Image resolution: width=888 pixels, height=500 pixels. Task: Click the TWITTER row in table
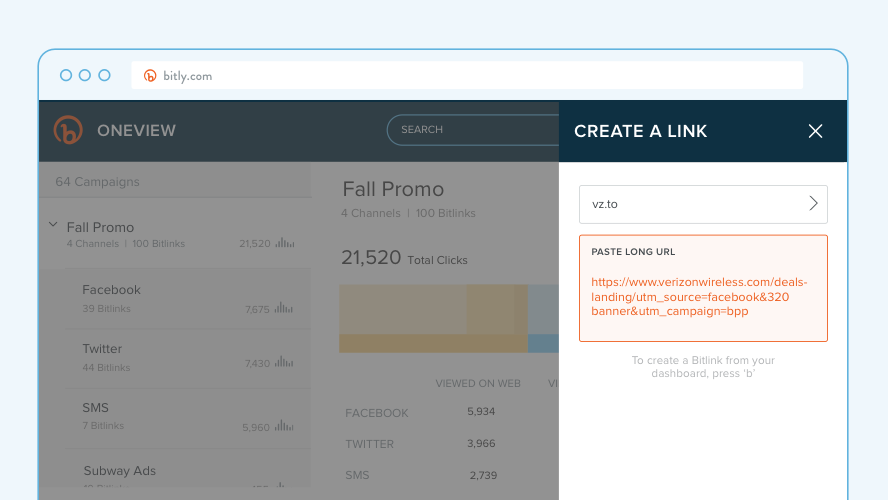pyautogui.click(x=369, y=444)
